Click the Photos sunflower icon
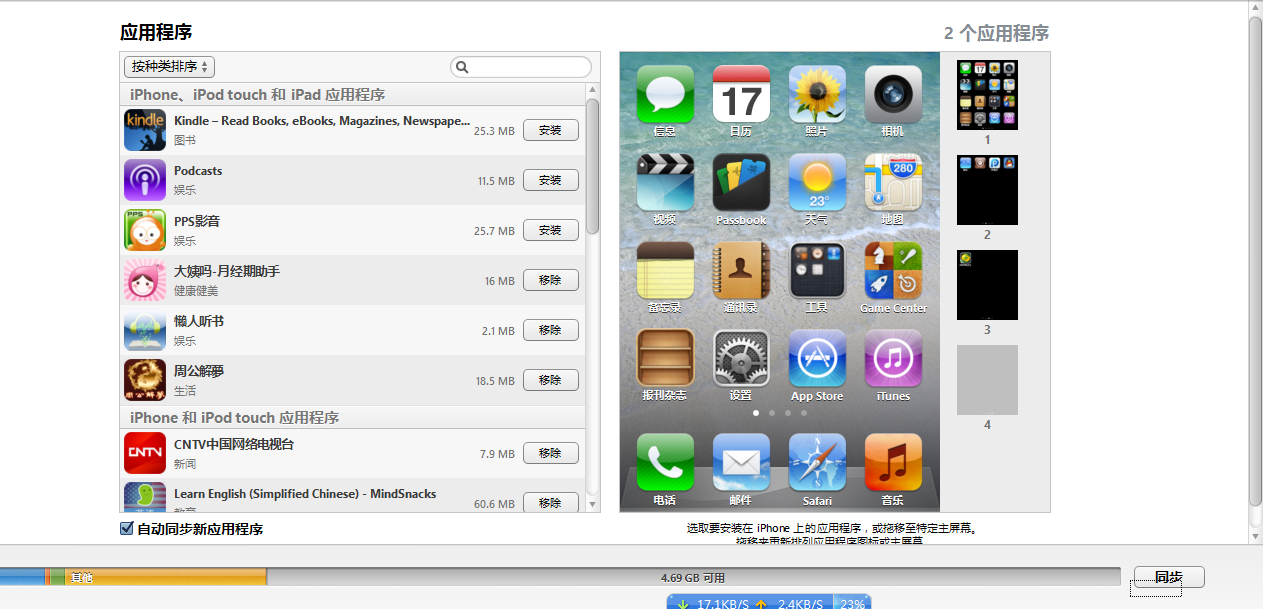The image size is (1263, 609). (817, 95)
